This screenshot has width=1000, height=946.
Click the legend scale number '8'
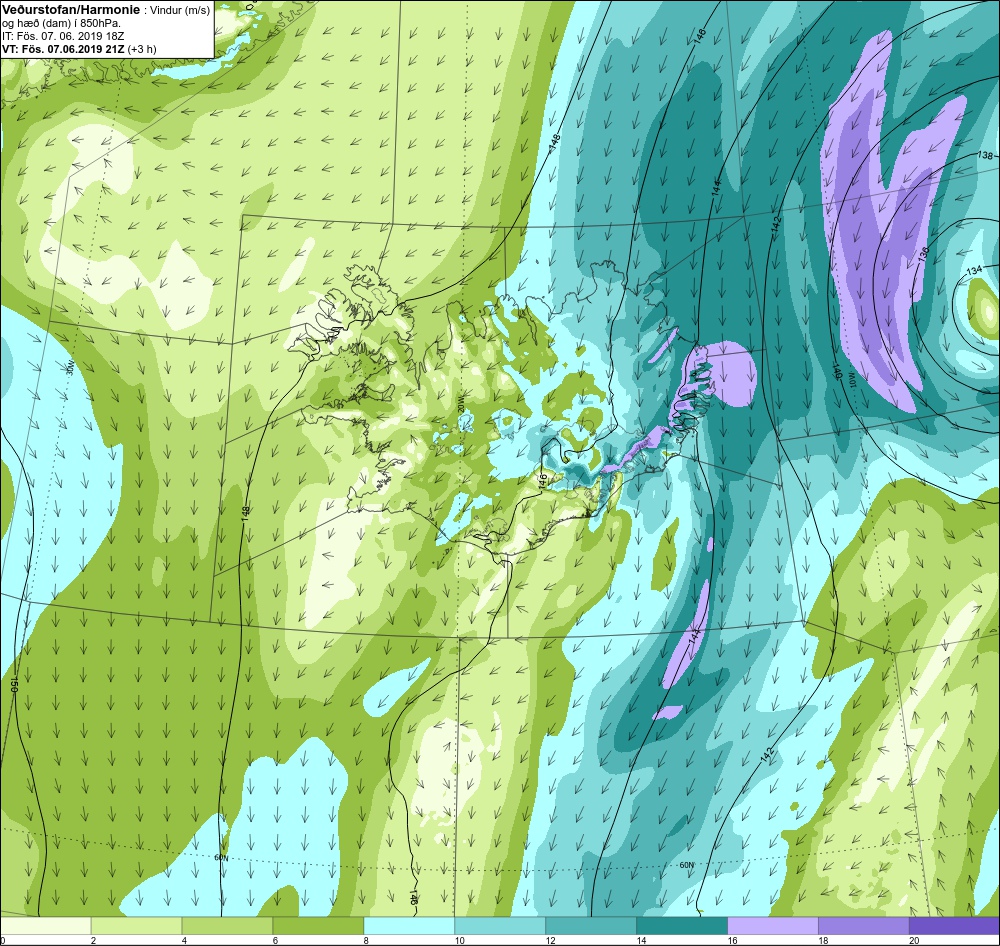click(366, 940)
